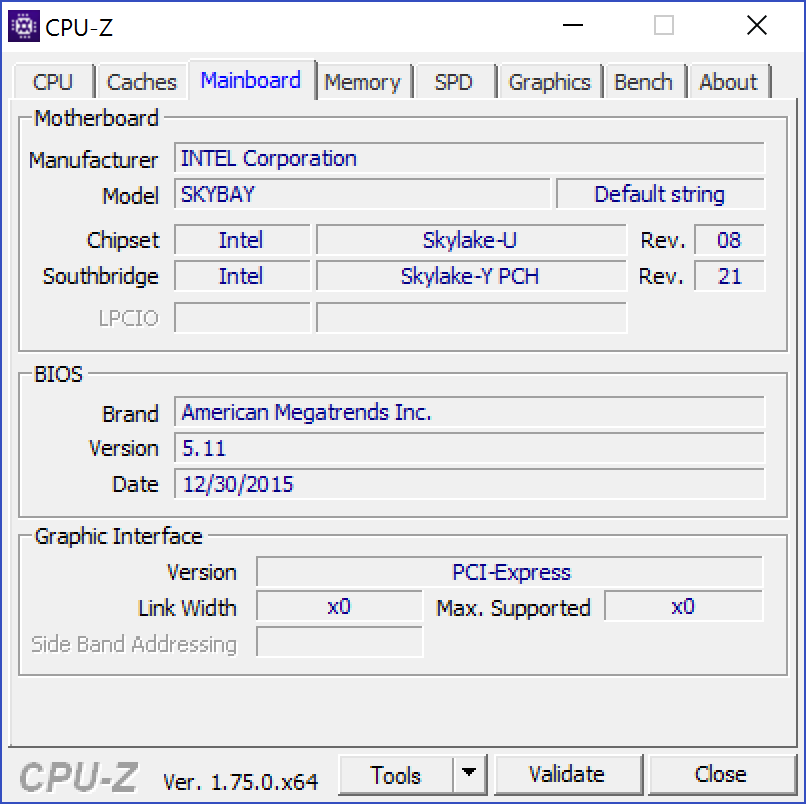The width and height of the screenshot is (806, 804).
Task: Go to the Memory tab
Action: [x=363, y=82]
